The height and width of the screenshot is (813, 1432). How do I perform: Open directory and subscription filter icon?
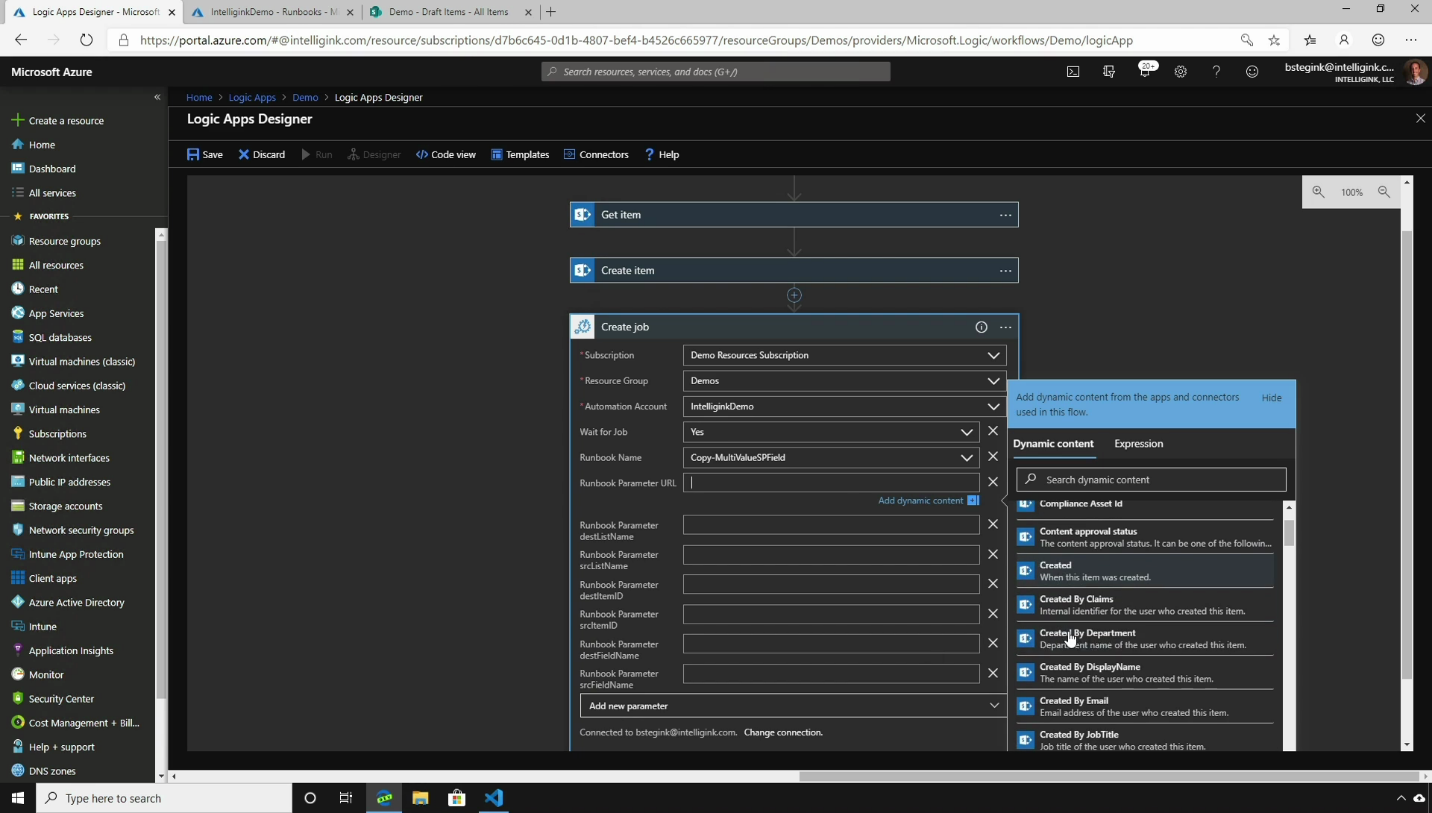tap(1109, 71)
